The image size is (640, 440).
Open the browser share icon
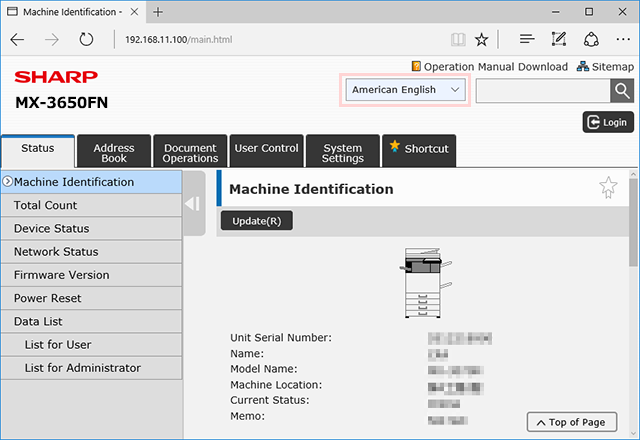point(591,40)
